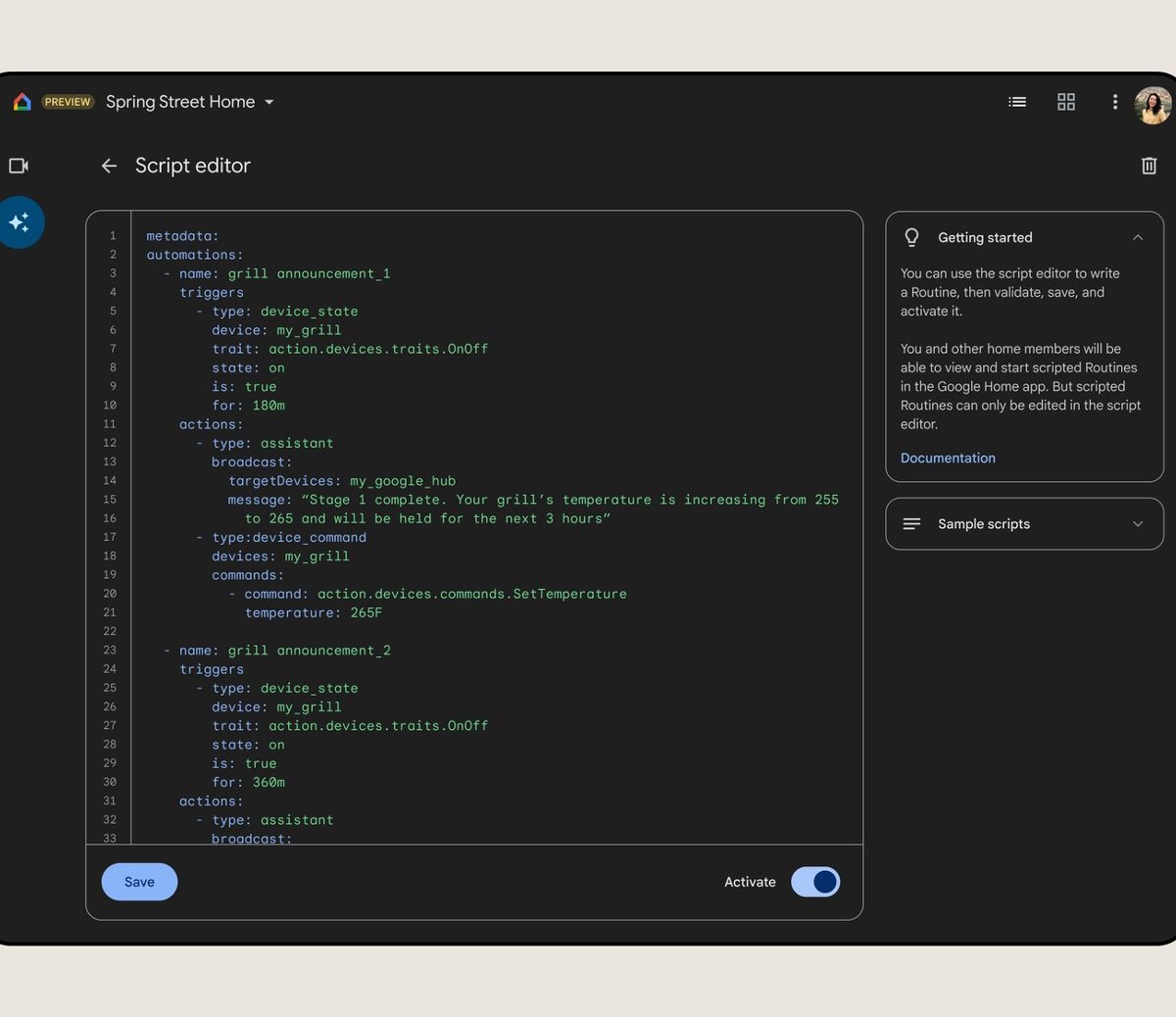Open the cameras sidebar icon
This screenshot has height=1017, width=1176.
click(19, 166)
